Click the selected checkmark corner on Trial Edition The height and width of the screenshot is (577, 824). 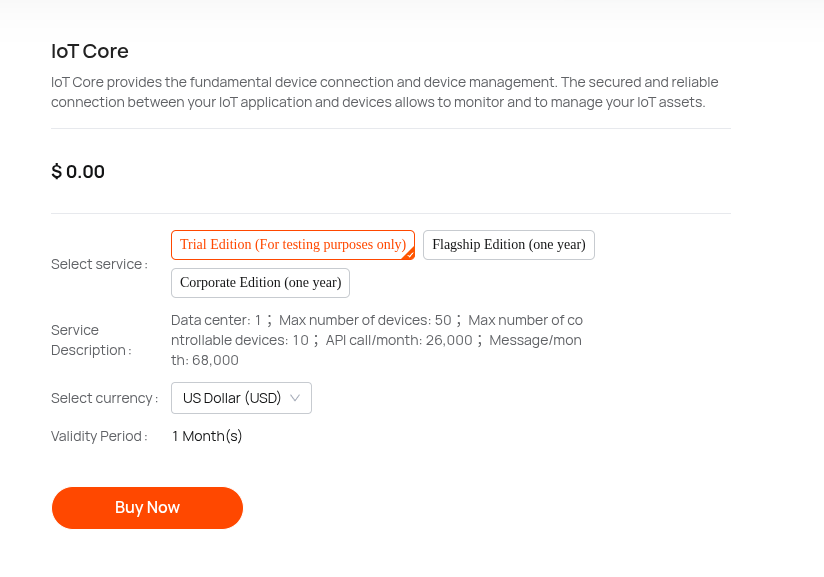[409, 254]
